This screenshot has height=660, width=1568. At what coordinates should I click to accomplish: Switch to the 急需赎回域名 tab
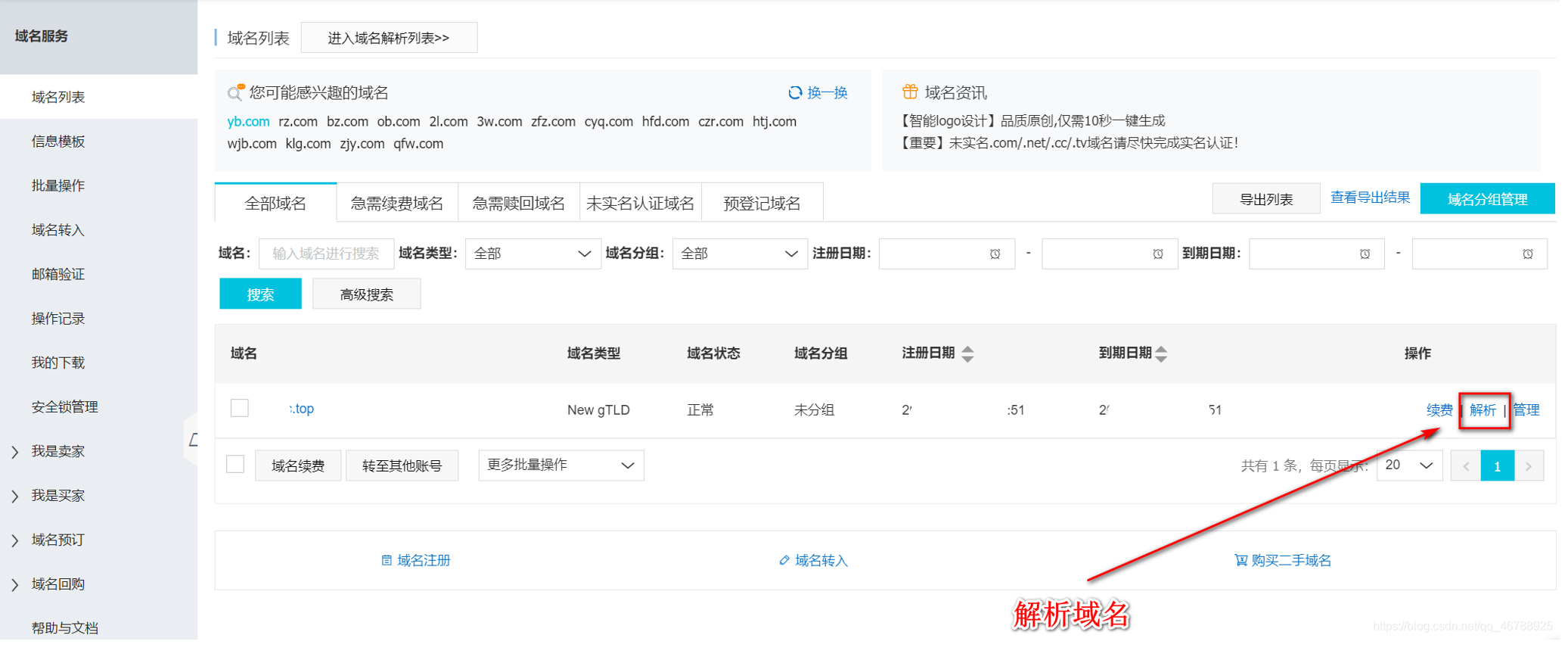click(519, 203)
